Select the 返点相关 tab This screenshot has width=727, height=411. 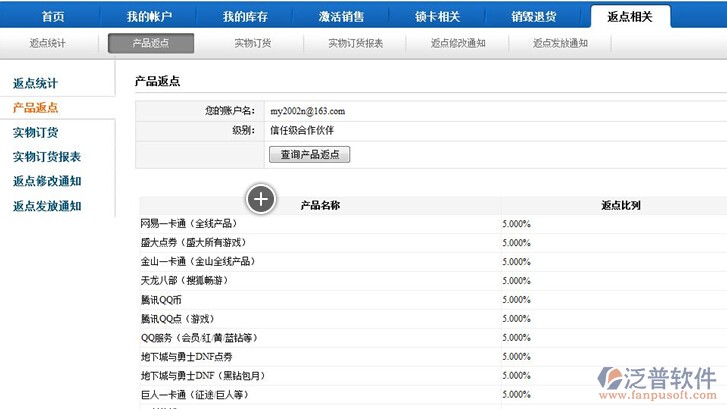[x=630, y=17]
